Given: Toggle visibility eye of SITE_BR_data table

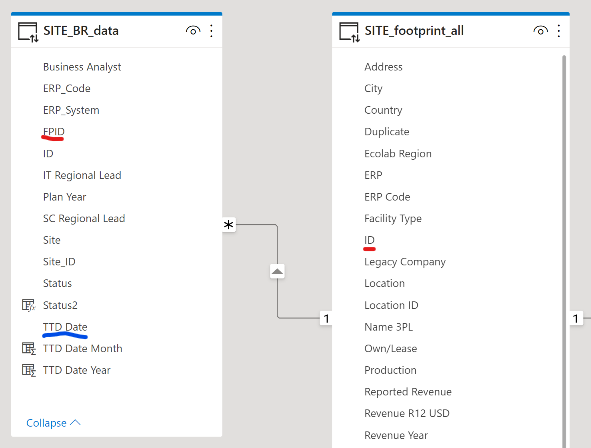Looking at the screenshot, I should [193, 31].
